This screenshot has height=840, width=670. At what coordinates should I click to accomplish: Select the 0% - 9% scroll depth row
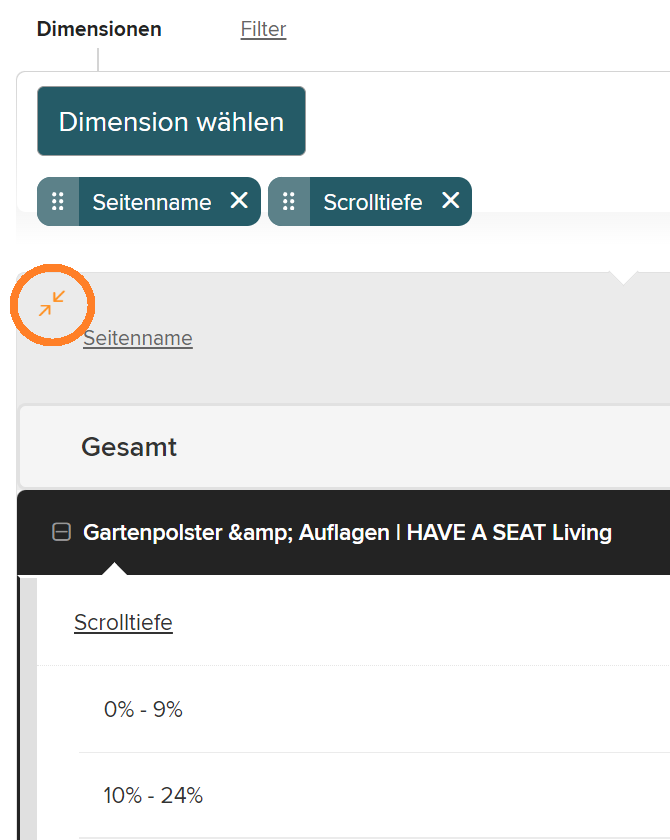pyautogui.click(x=143, y=710)
